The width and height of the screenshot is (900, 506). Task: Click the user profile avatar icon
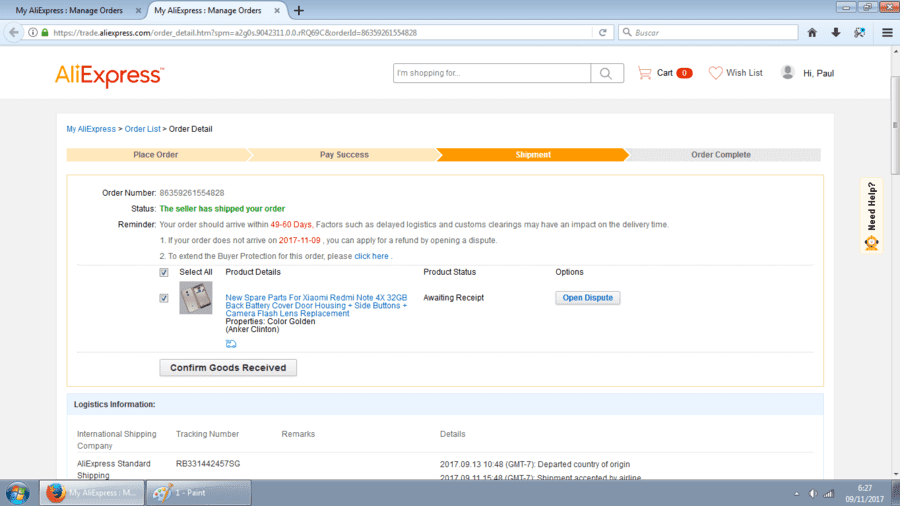[x=788, y=72]
